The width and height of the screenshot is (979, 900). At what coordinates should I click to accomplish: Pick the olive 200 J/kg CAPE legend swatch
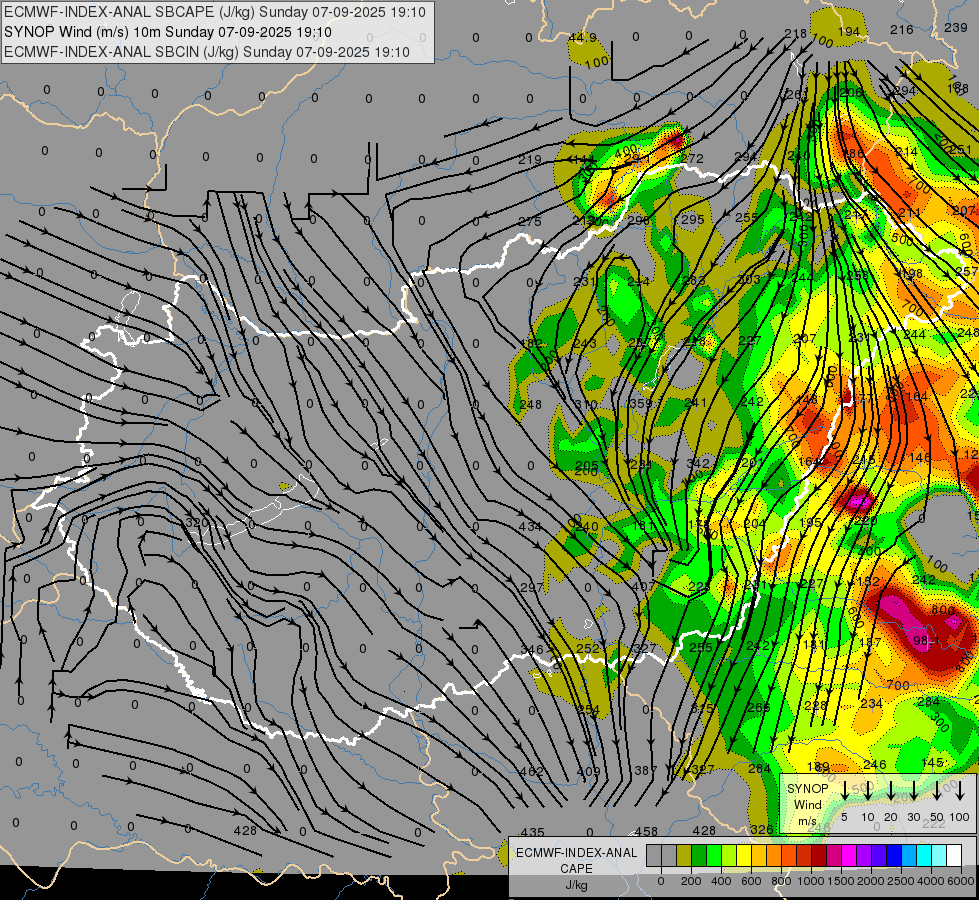click(684, 856)
